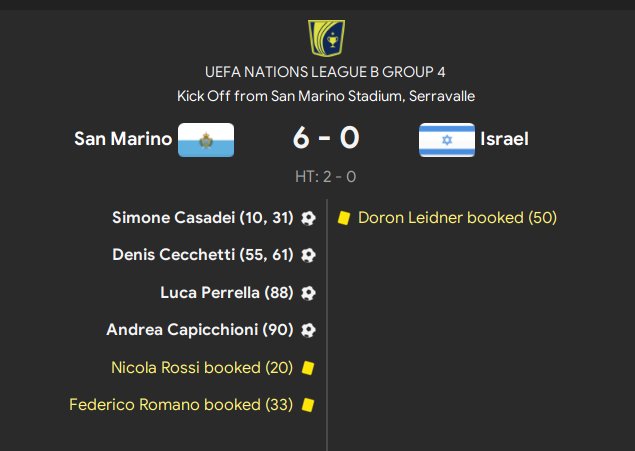Image resolution: width=635 pixels, height=451 pixels.
Task: Click the 6 - 0 final score
Action: point(326,138)
